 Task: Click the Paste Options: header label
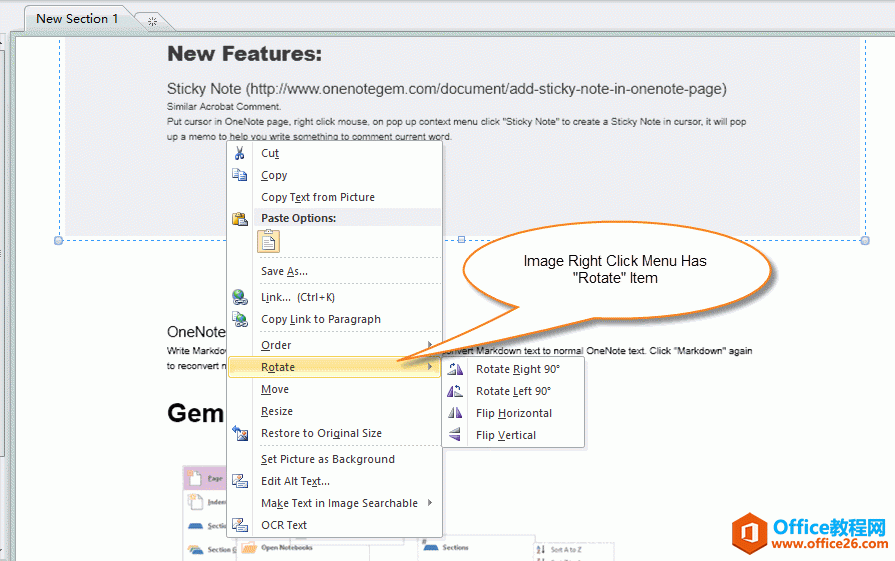pyautogui.click(x=299, y=218)
